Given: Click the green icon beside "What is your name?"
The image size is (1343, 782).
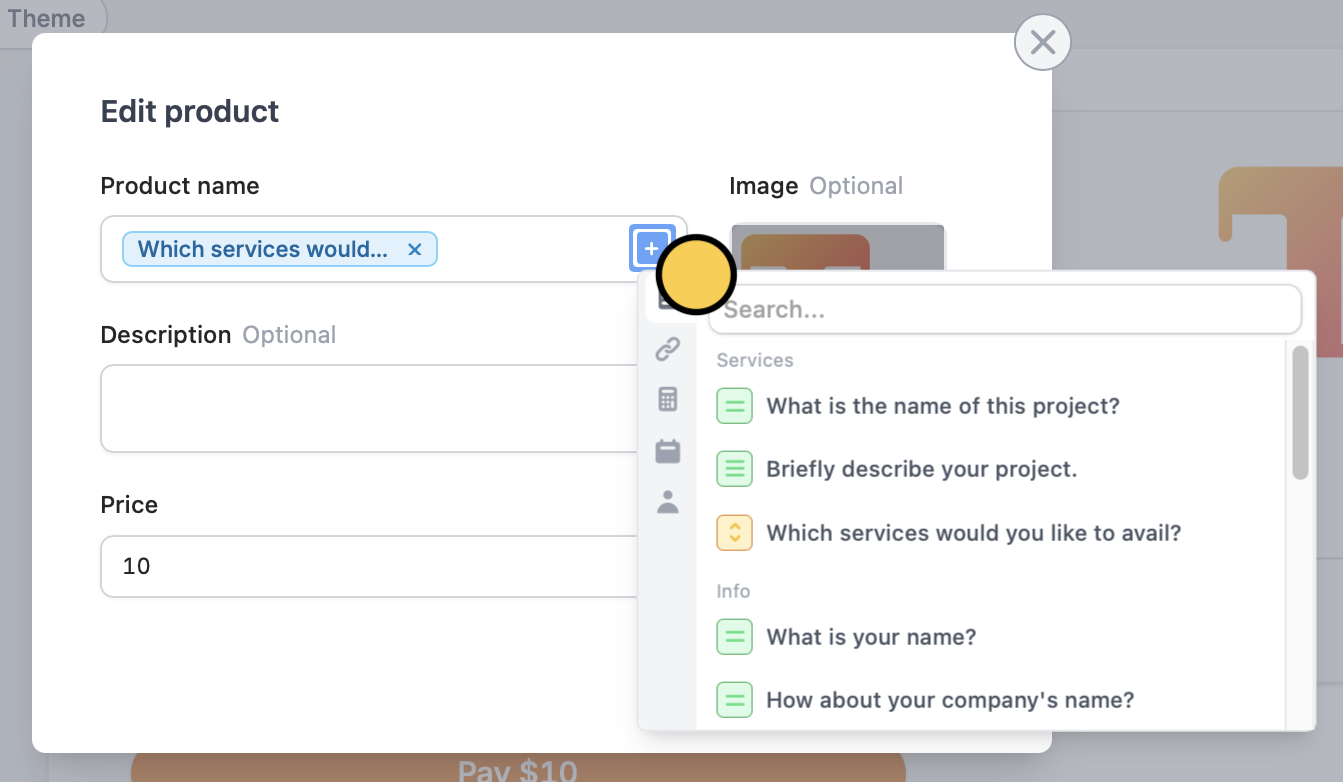Looking at the screenshot, I should click(x=735, y=637).
